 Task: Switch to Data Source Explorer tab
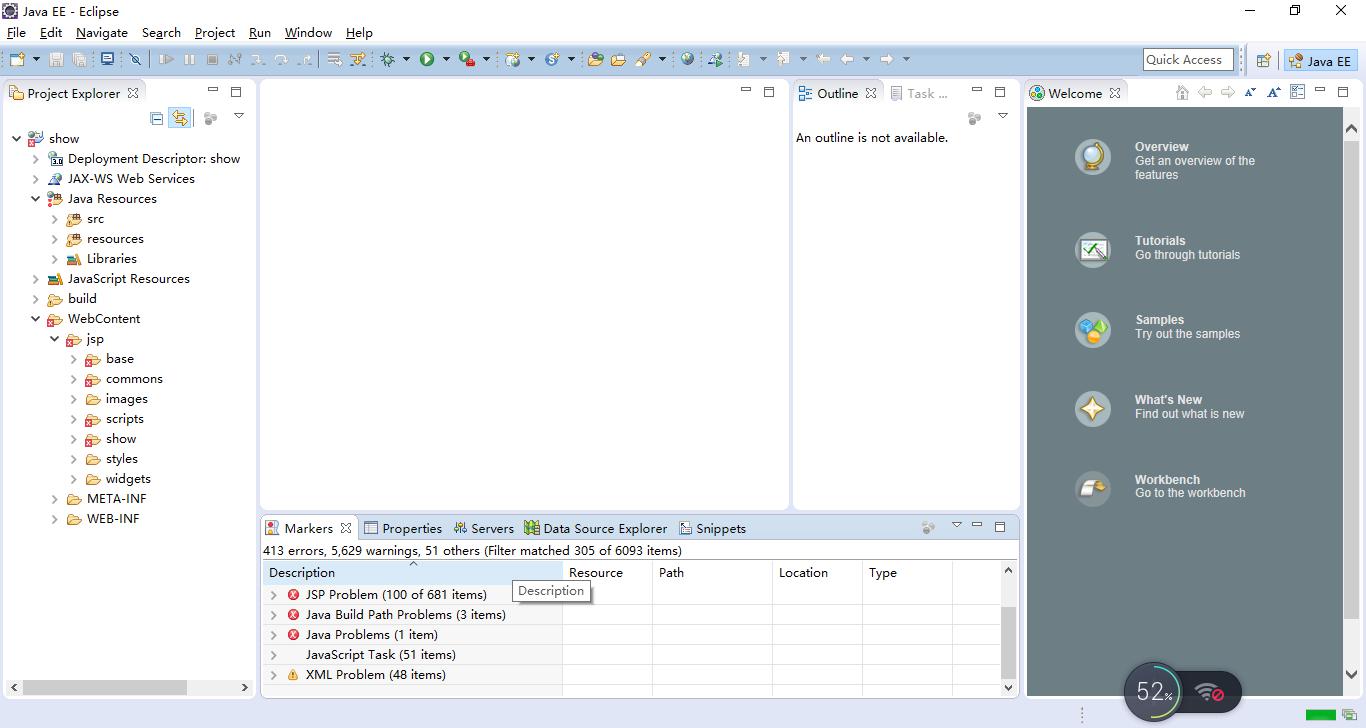pos(596,528)
